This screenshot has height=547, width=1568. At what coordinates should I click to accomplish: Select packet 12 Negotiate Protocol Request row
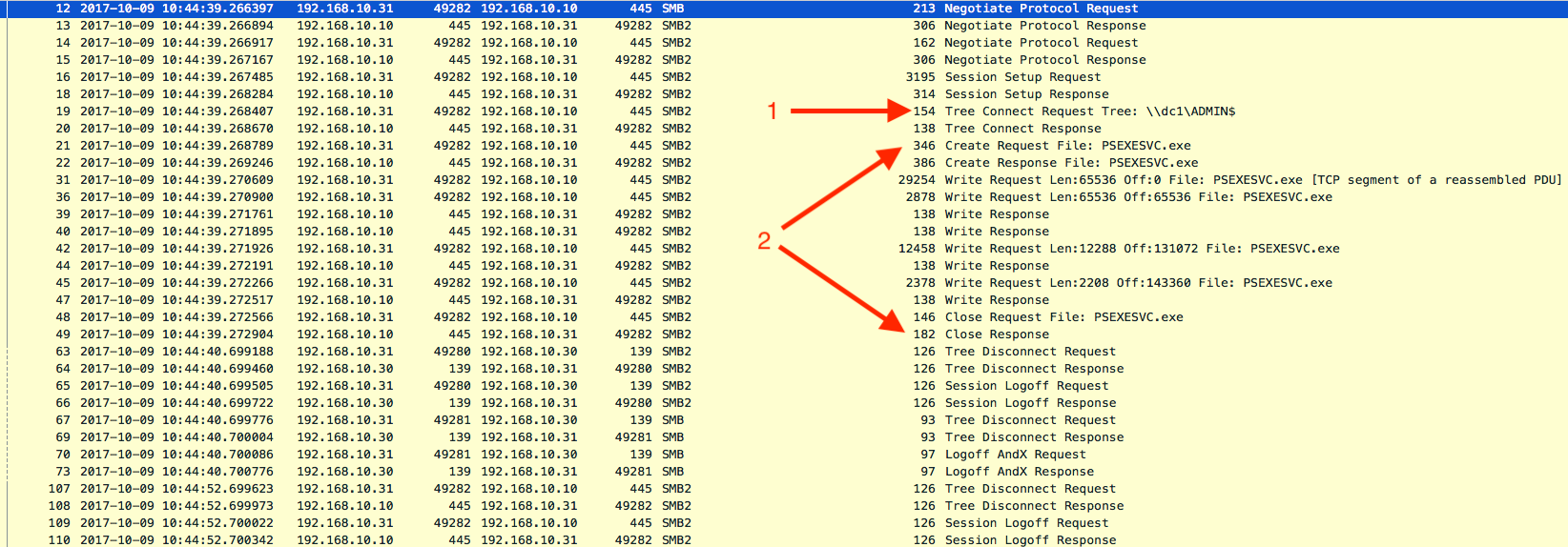coord(1041,9)
